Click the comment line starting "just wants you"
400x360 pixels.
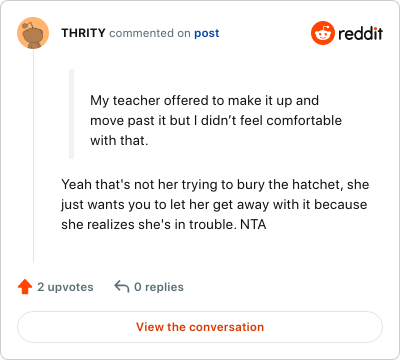pos(214,205)
